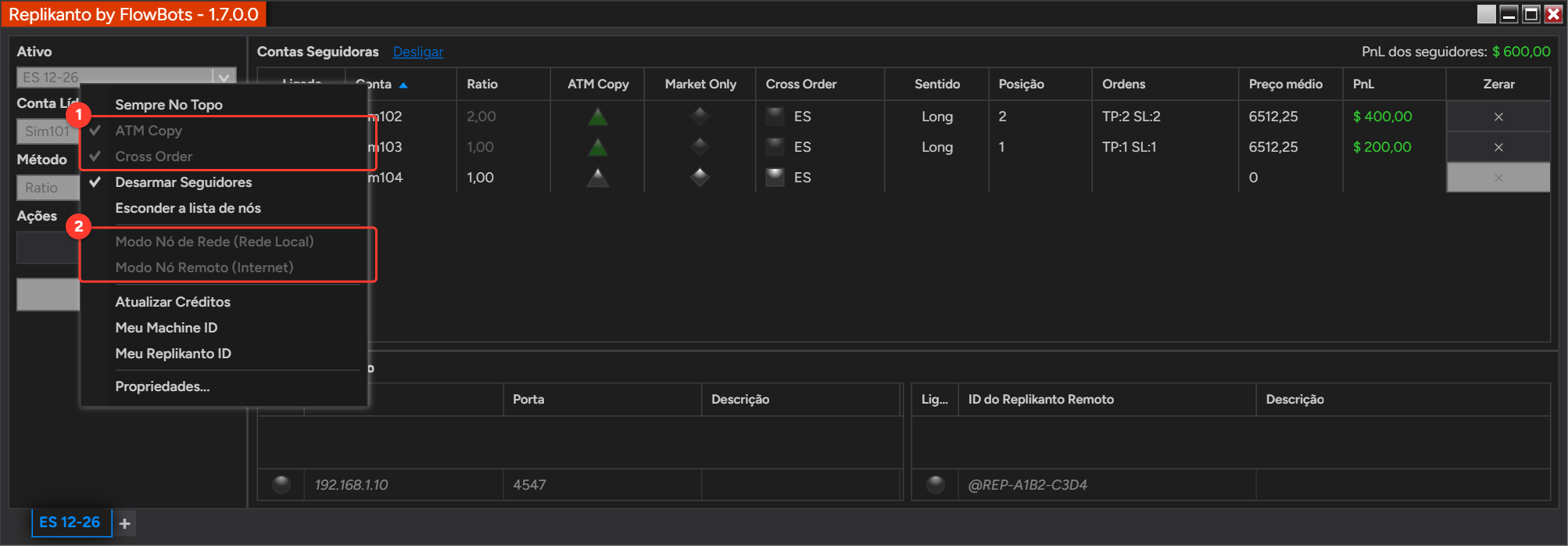
Task: Enable Cross Order checkbox in Sim102 row
Action: click(x=775, y=117)
